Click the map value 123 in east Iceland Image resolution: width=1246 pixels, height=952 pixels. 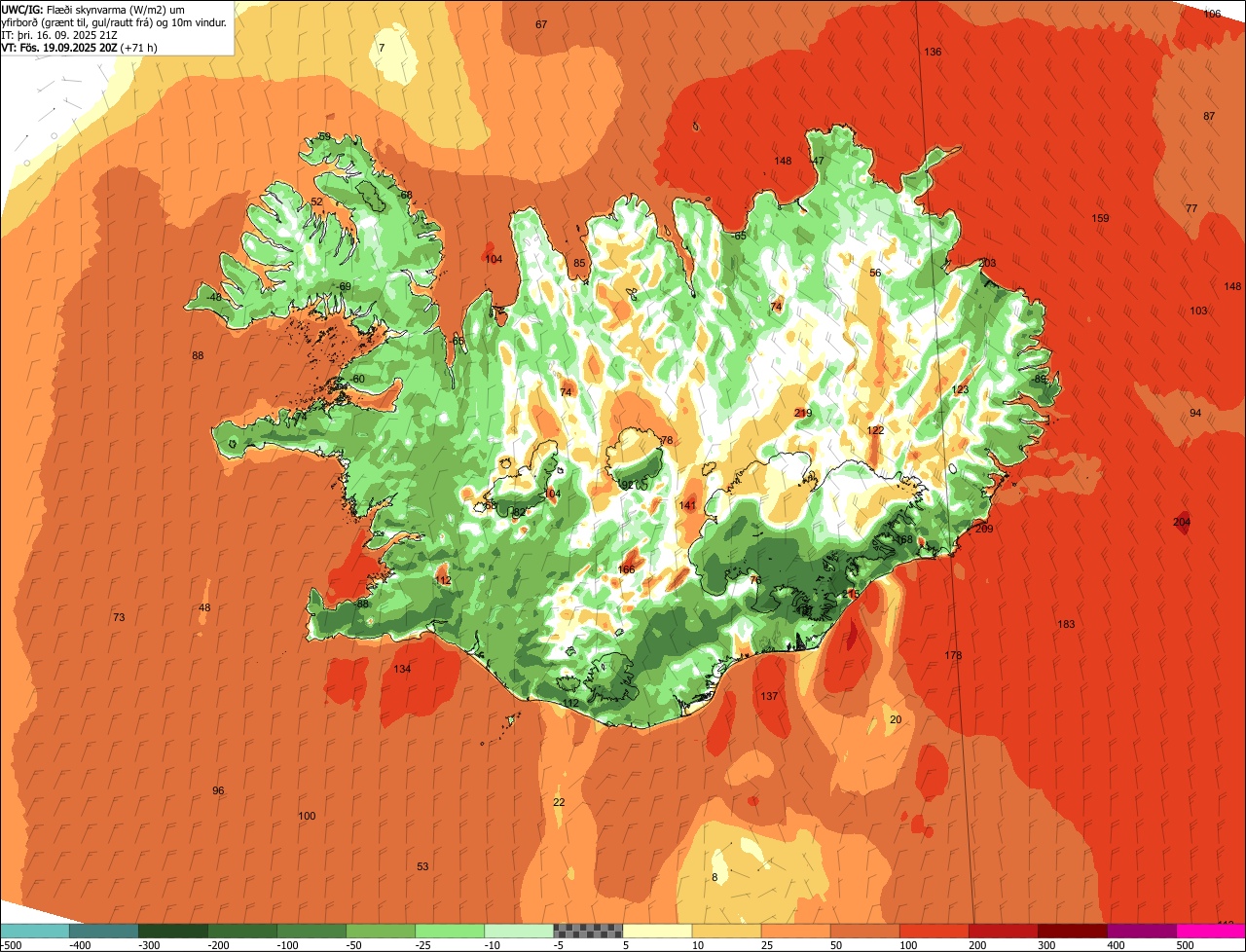pos(960,390)
